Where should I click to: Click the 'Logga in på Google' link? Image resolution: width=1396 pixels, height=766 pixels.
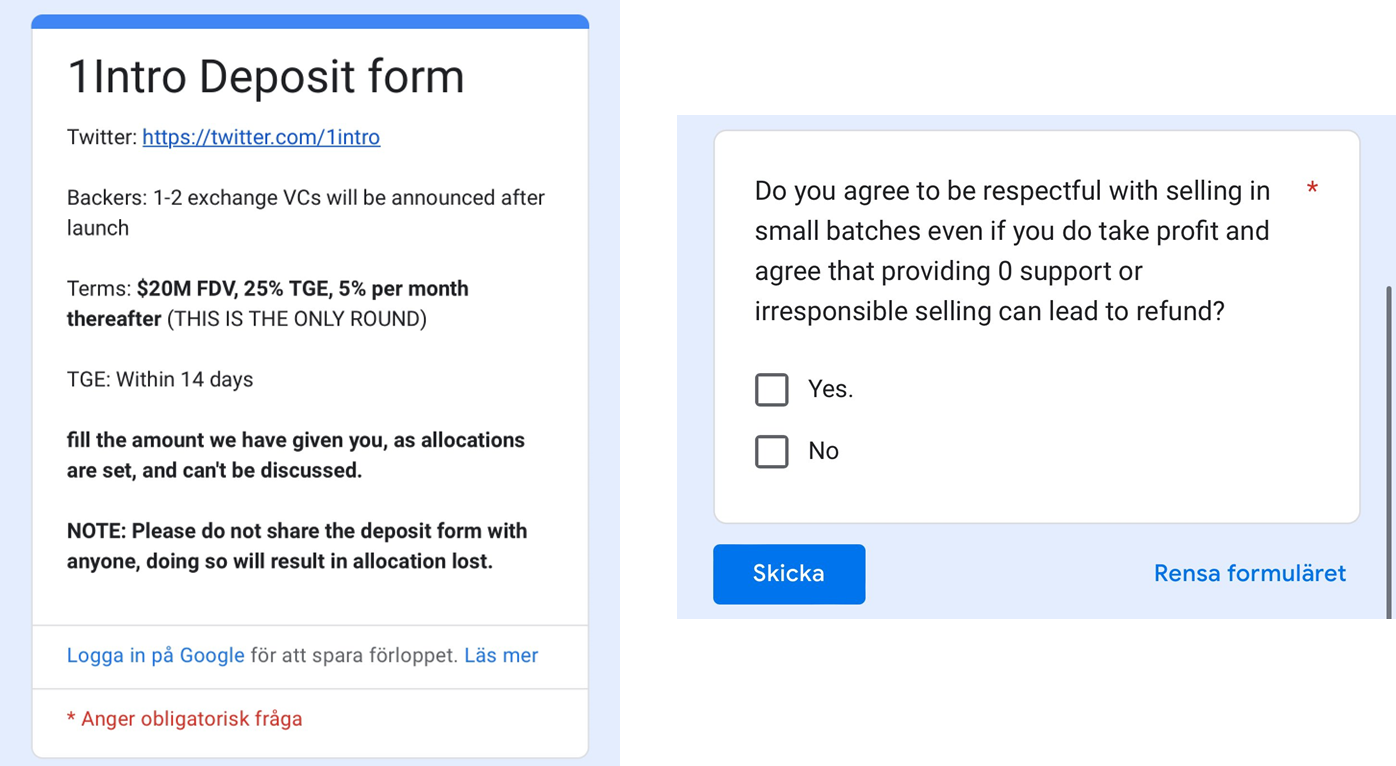click(155, 655)
